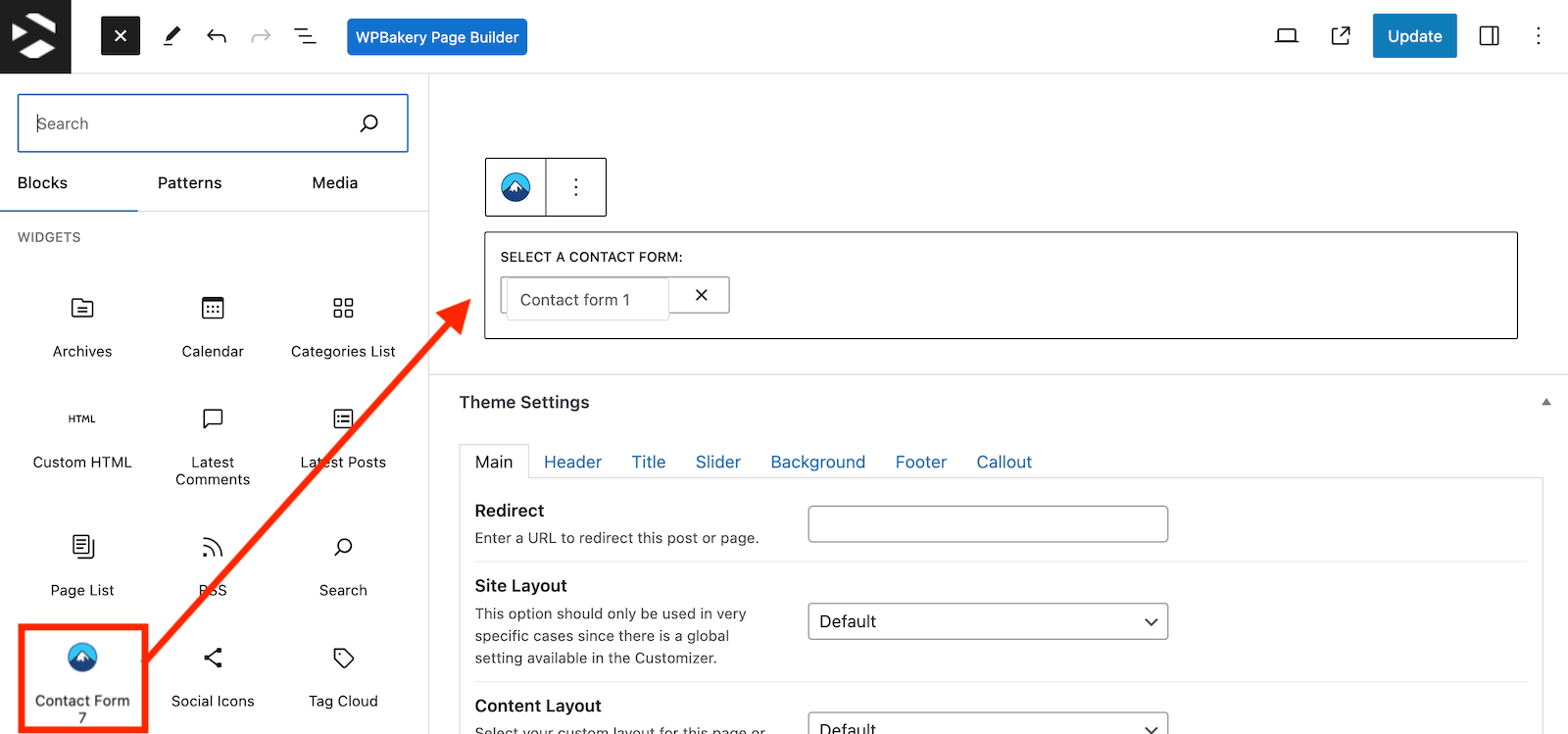Insert the Search widget block
This screenshot has width=1568, height=734.
[x=343, y=566]
